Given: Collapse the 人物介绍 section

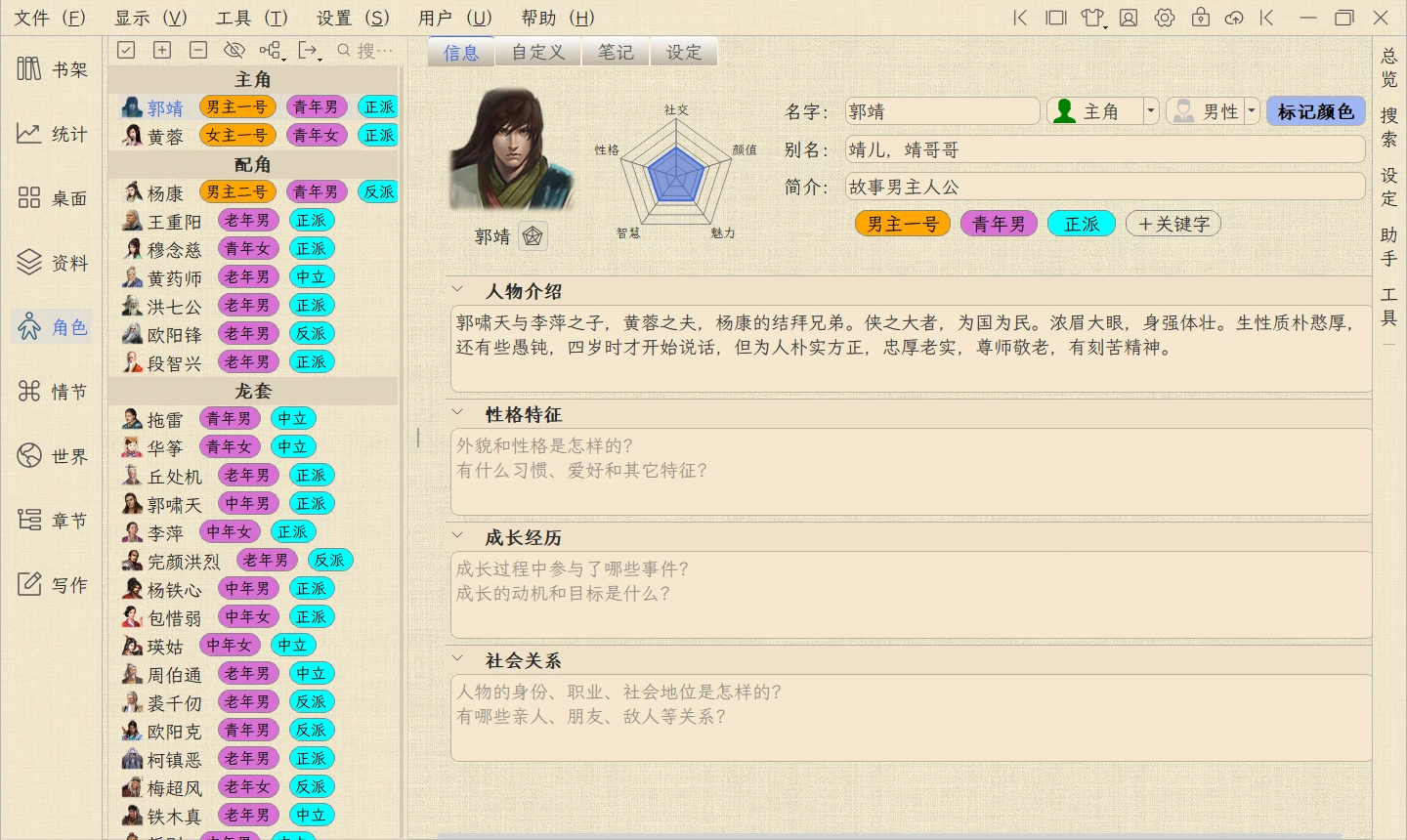Looking at the screenshot, I should pos(457,290).
